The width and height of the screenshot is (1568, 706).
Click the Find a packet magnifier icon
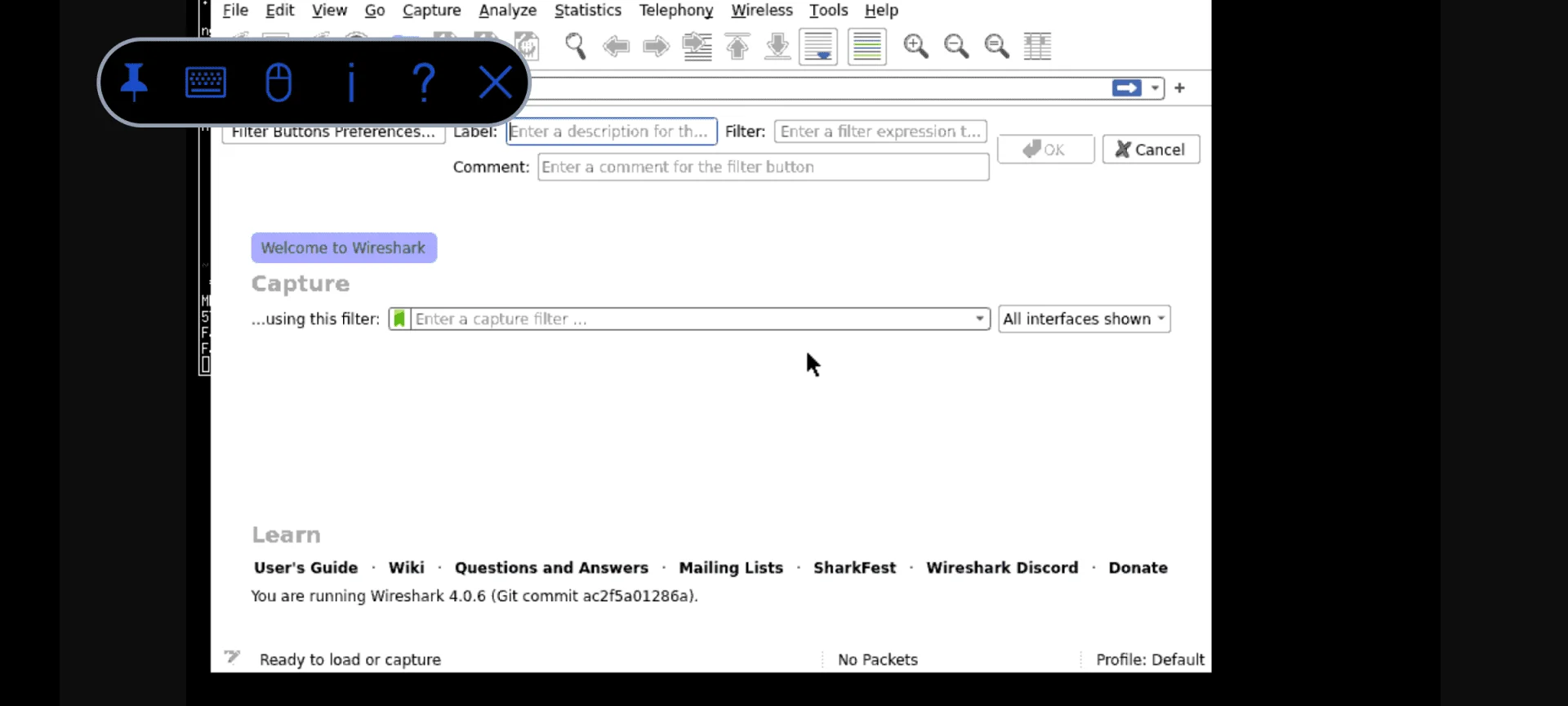click(x=576, y=46)
